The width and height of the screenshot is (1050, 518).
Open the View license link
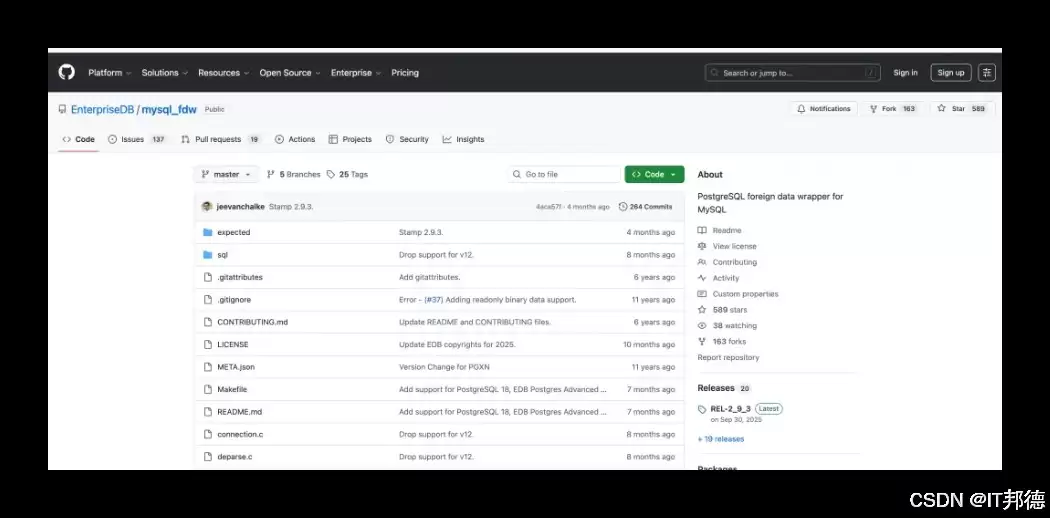tap(727, 246)
